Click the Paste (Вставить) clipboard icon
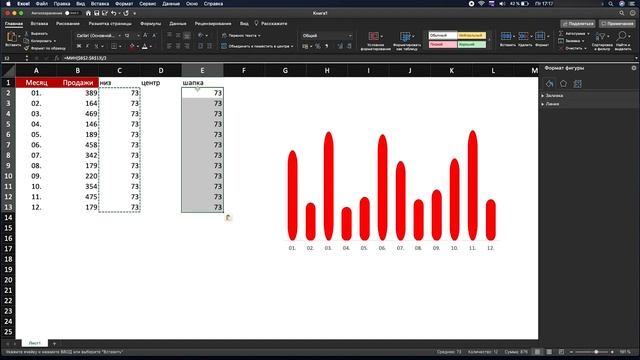This screenshot has height=360, width=640. click(12, 37)
